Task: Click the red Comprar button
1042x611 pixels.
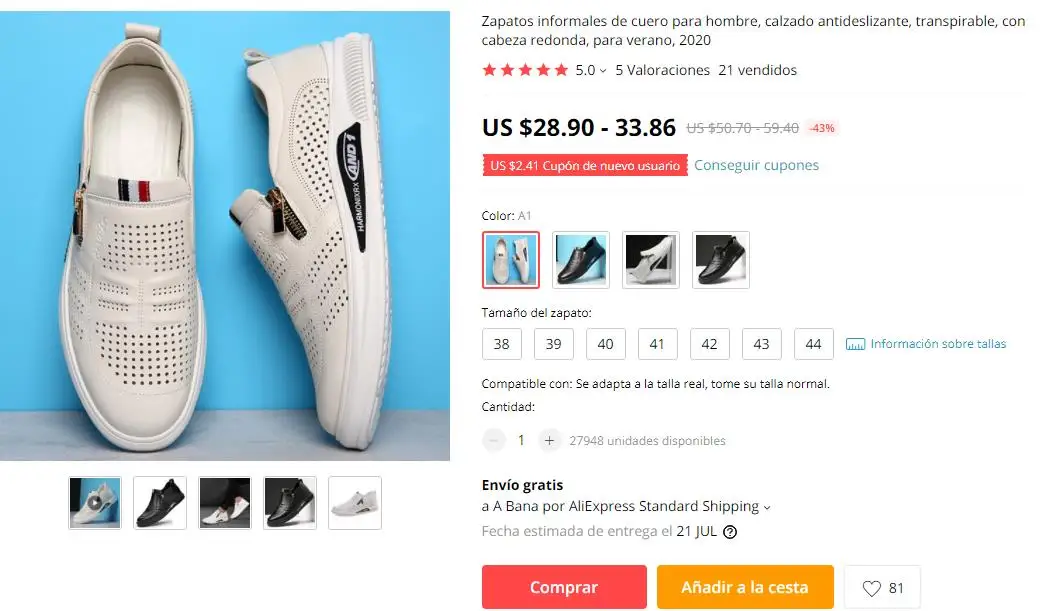Action: coord(564,587)
